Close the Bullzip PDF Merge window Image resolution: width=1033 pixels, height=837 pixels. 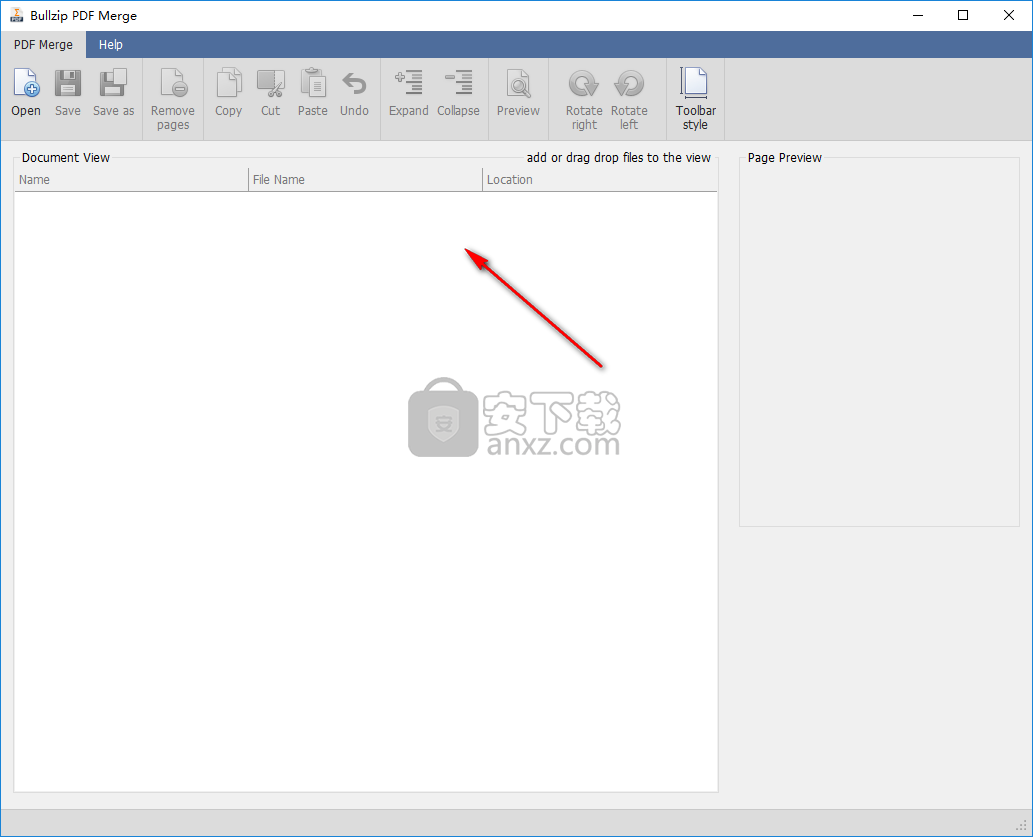1009,15
